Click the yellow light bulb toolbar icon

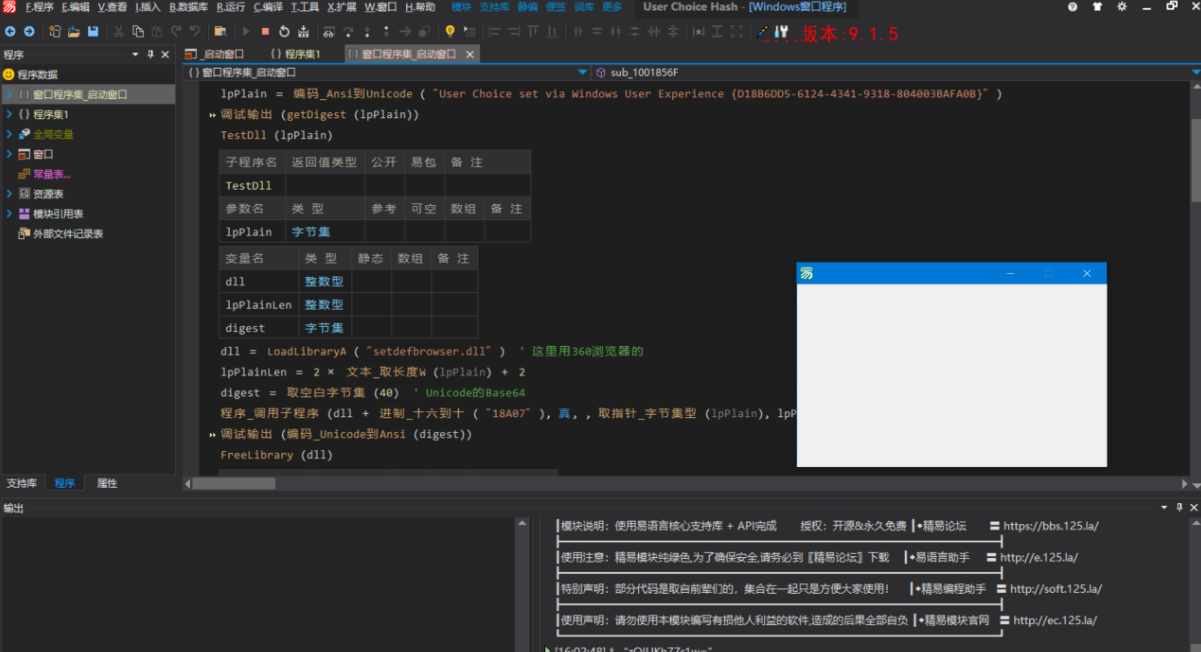tap(450, 32)
